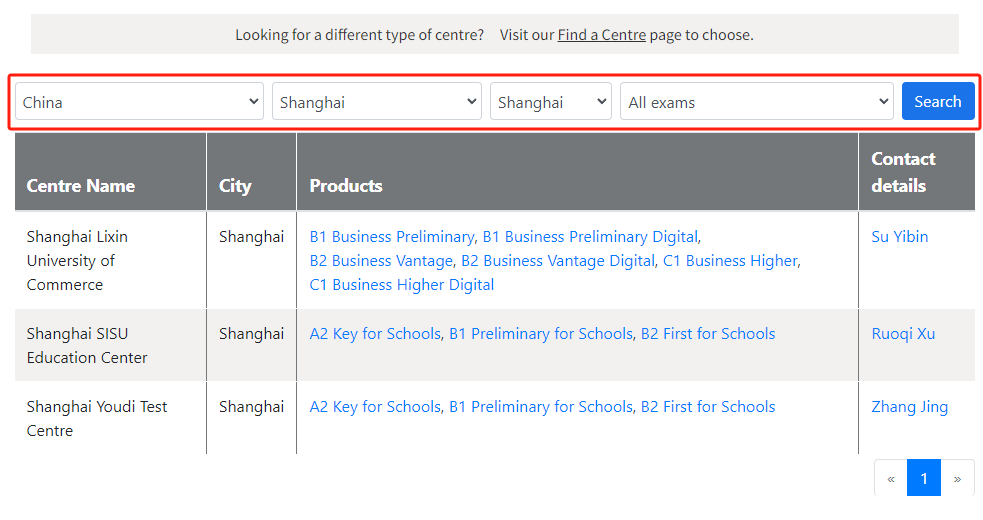Viewport: 983px width, 520px height.
Task: Open C1 Business Higher Digital link
Action: (x=402, y=285)
